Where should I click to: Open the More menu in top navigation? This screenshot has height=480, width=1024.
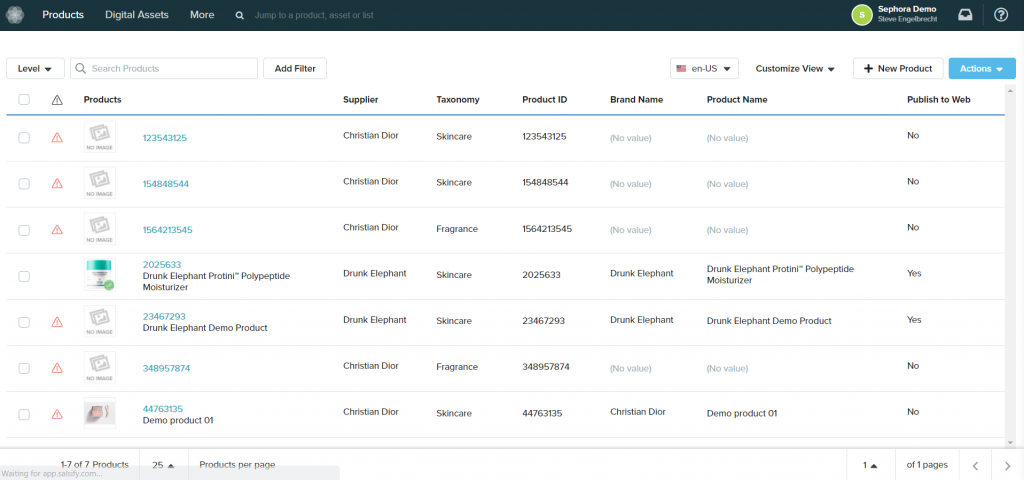[202, 15]
